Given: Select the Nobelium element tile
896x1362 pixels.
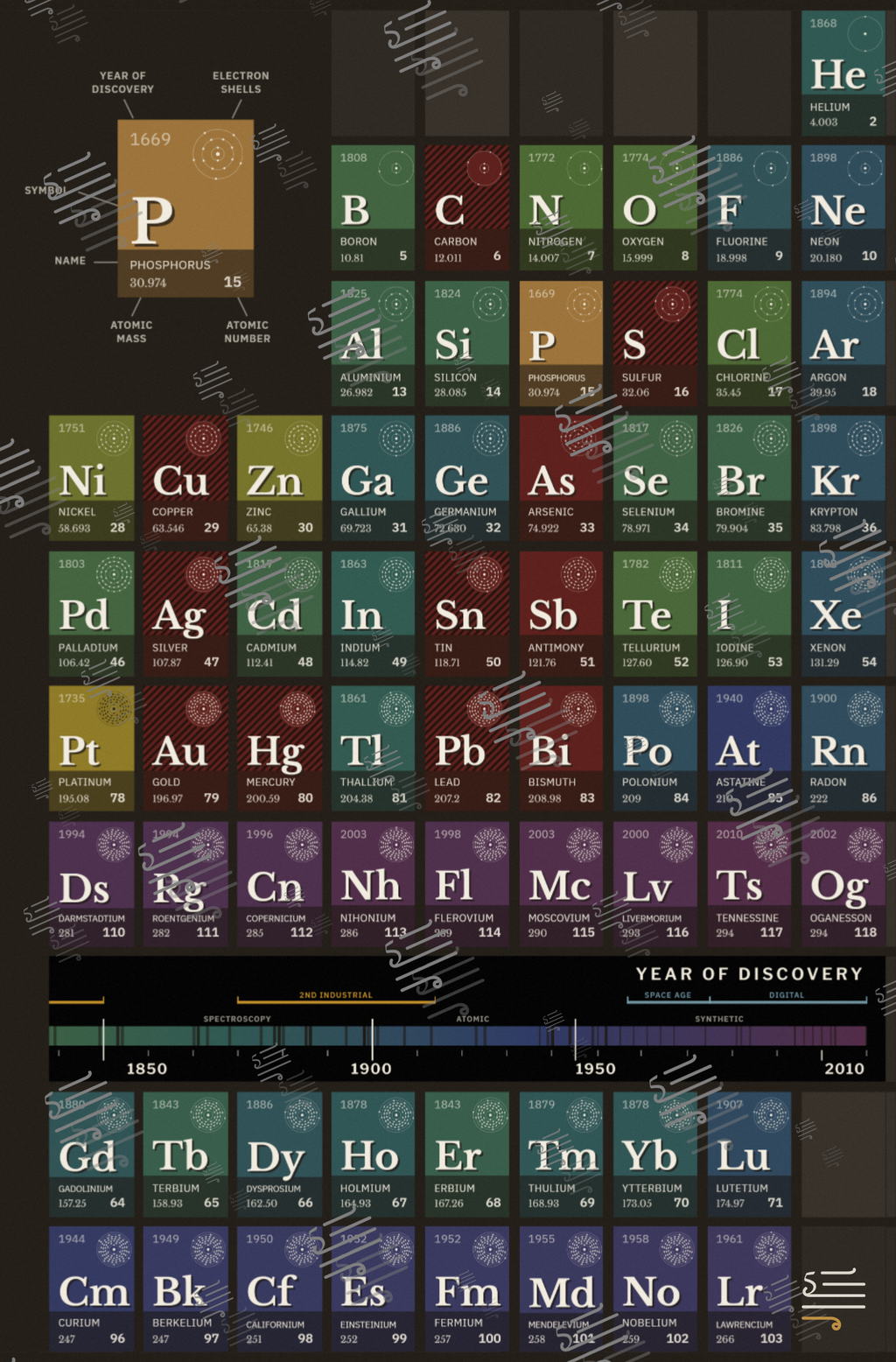Looking at the screenshot, I should pos(655,1288).
